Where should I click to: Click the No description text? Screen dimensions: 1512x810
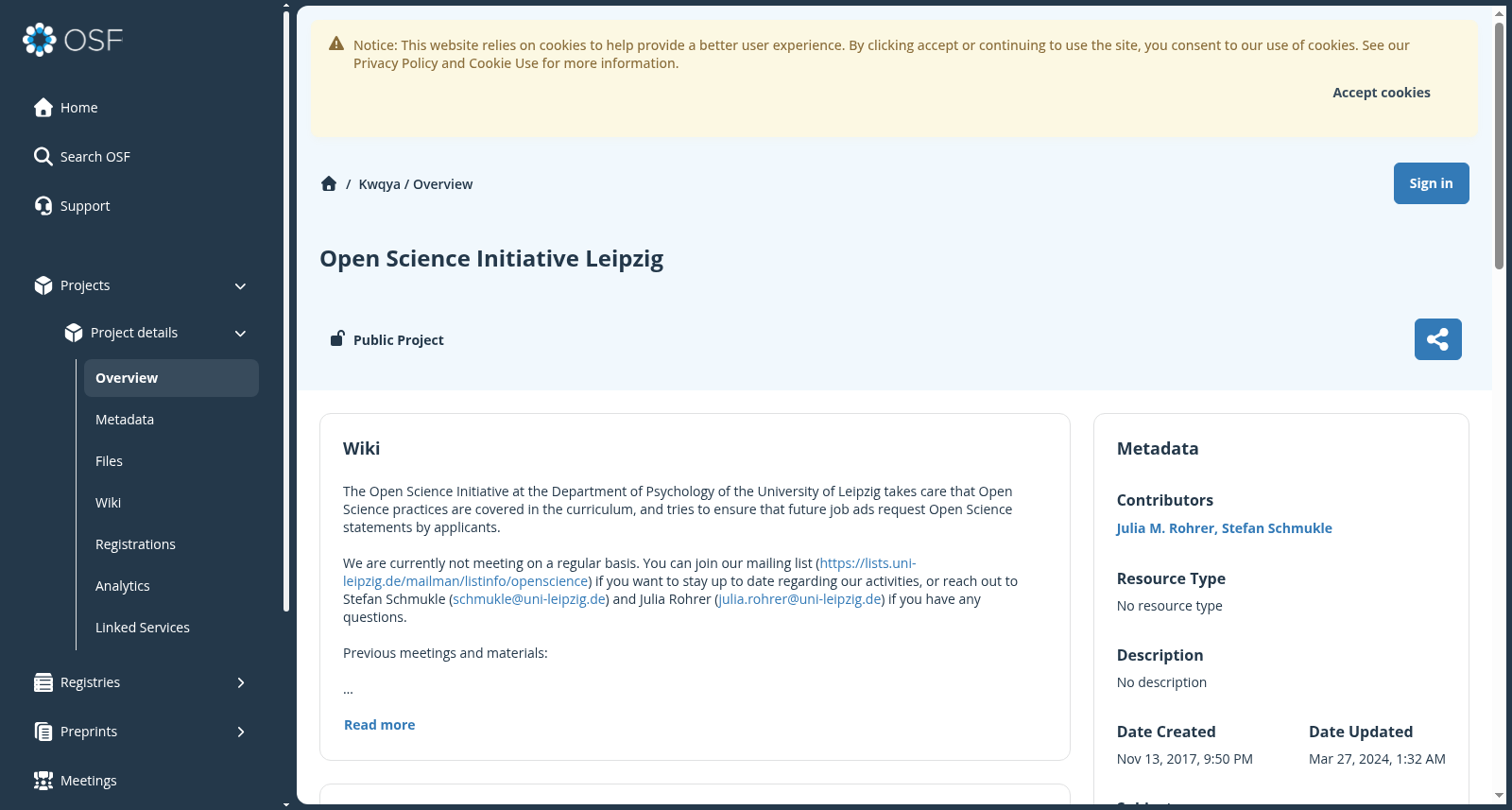[1161, 682]
